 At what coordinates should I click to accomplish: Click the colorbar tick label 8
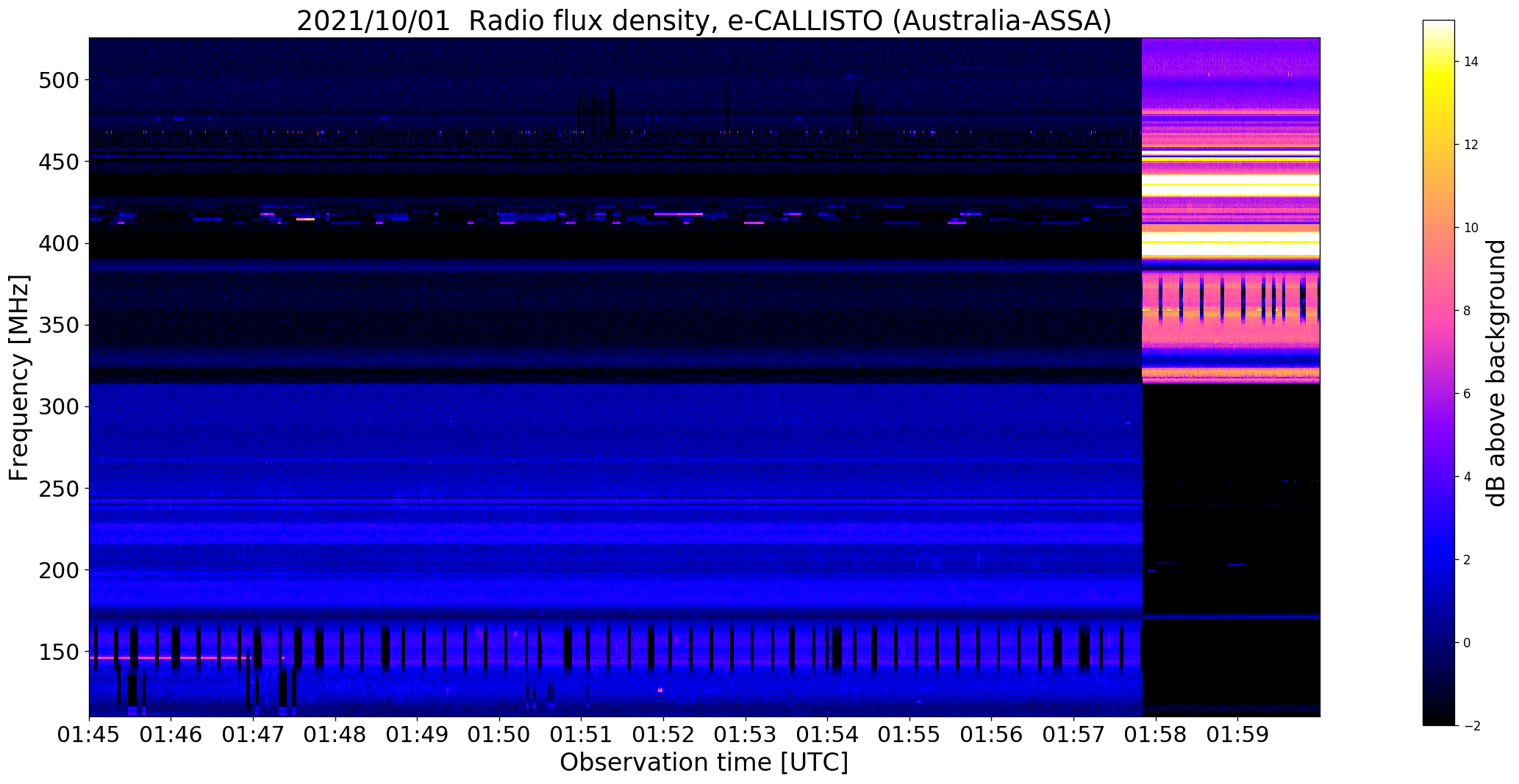[x=1468, y=311]
